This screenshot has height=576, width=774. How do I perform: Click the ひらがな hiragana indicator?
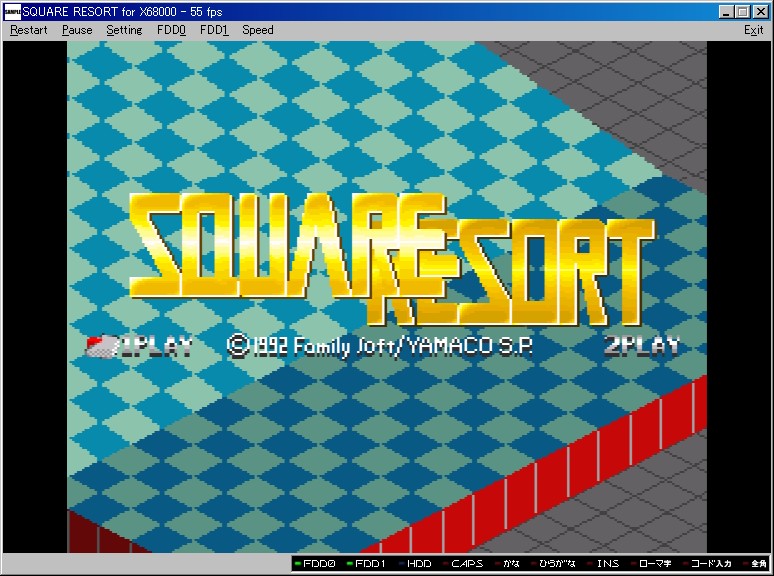tap(554, 564)
